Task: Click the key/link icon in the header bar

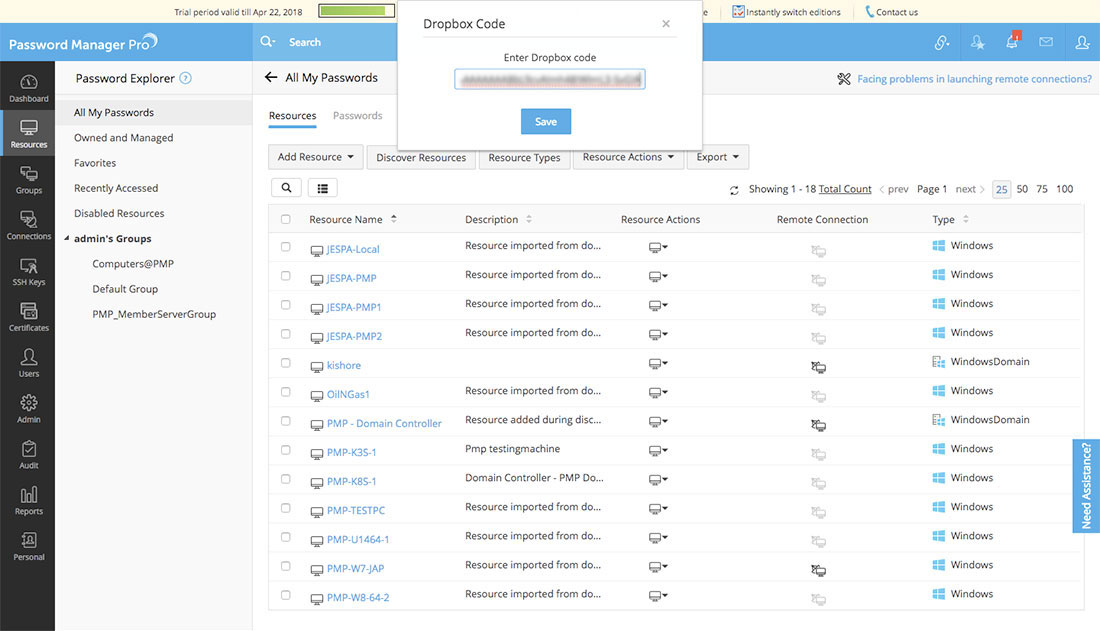Action: coord(941,43)
